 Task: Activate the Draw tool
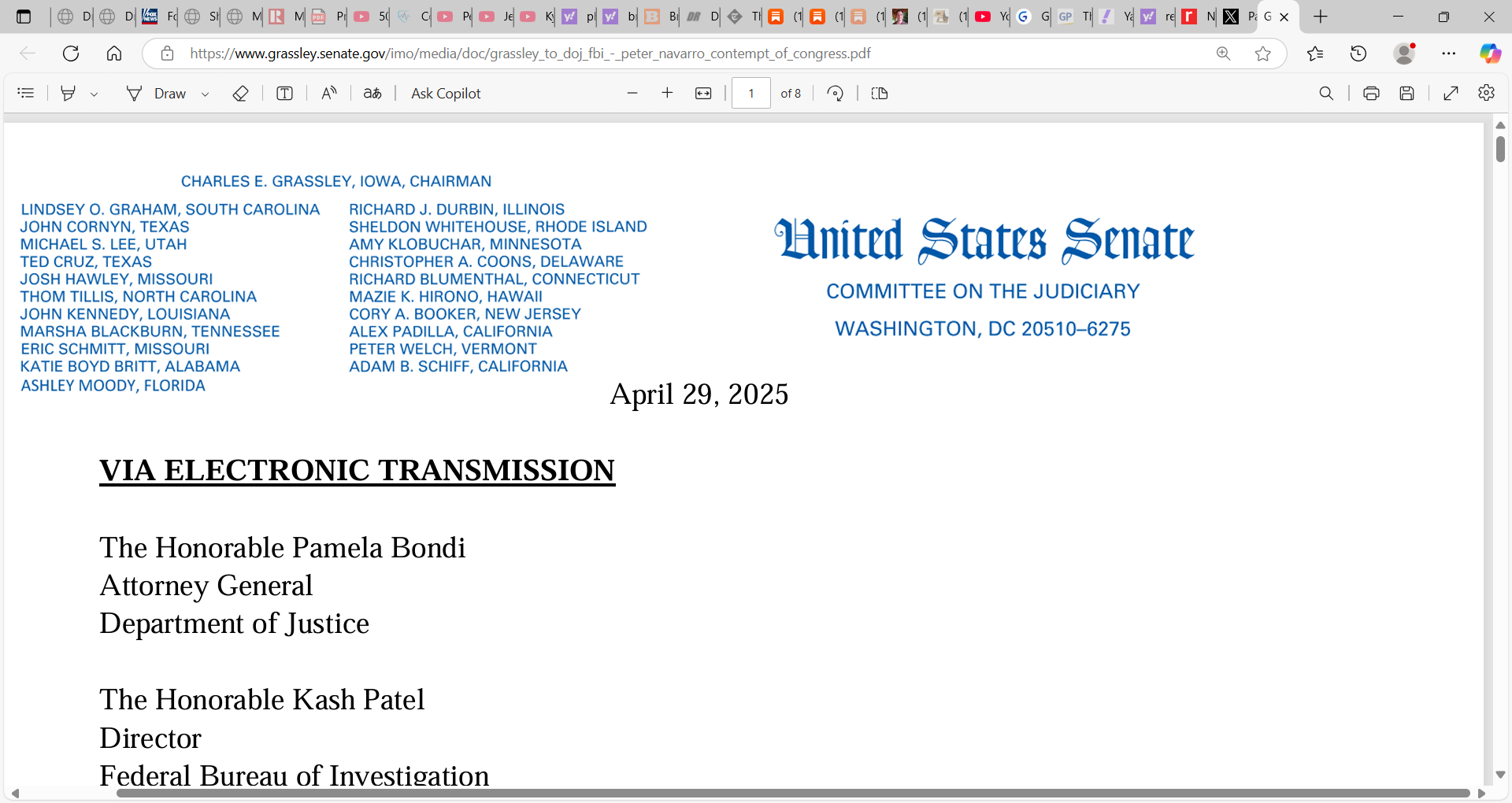pos(156,93)
